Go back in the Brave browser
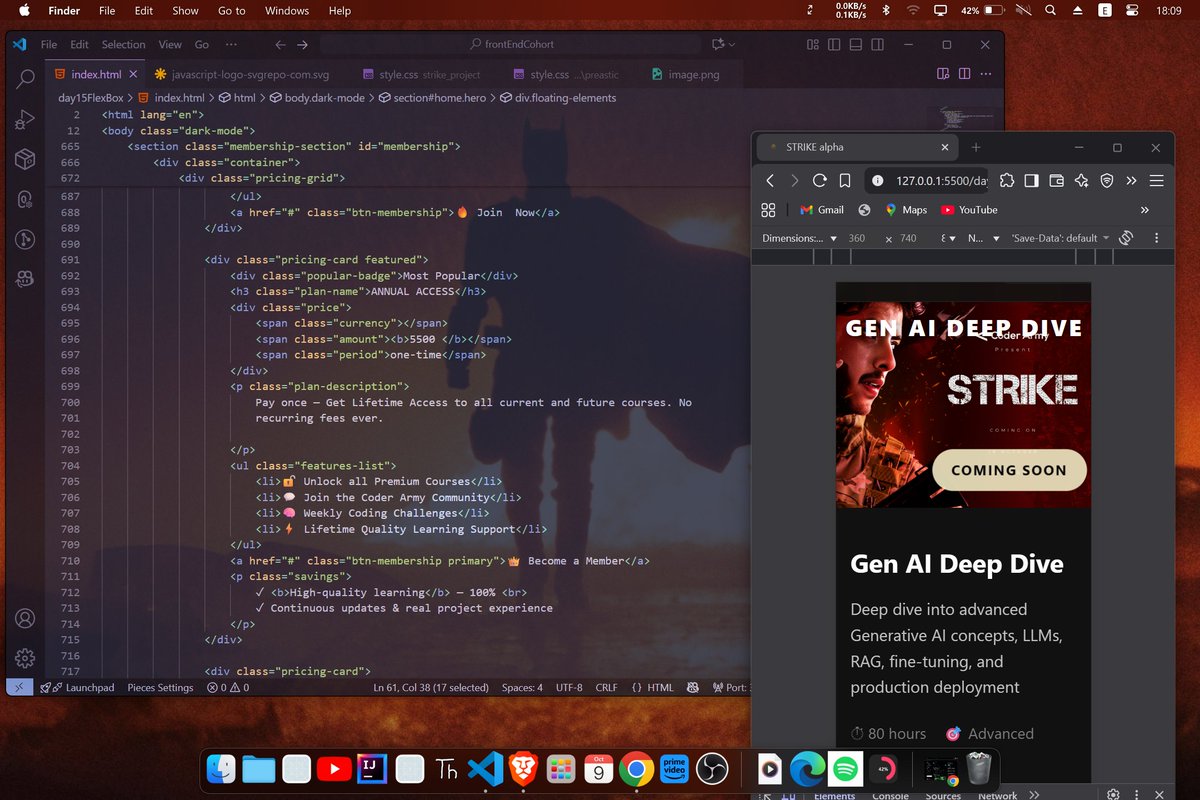 [x=770, y=181]
